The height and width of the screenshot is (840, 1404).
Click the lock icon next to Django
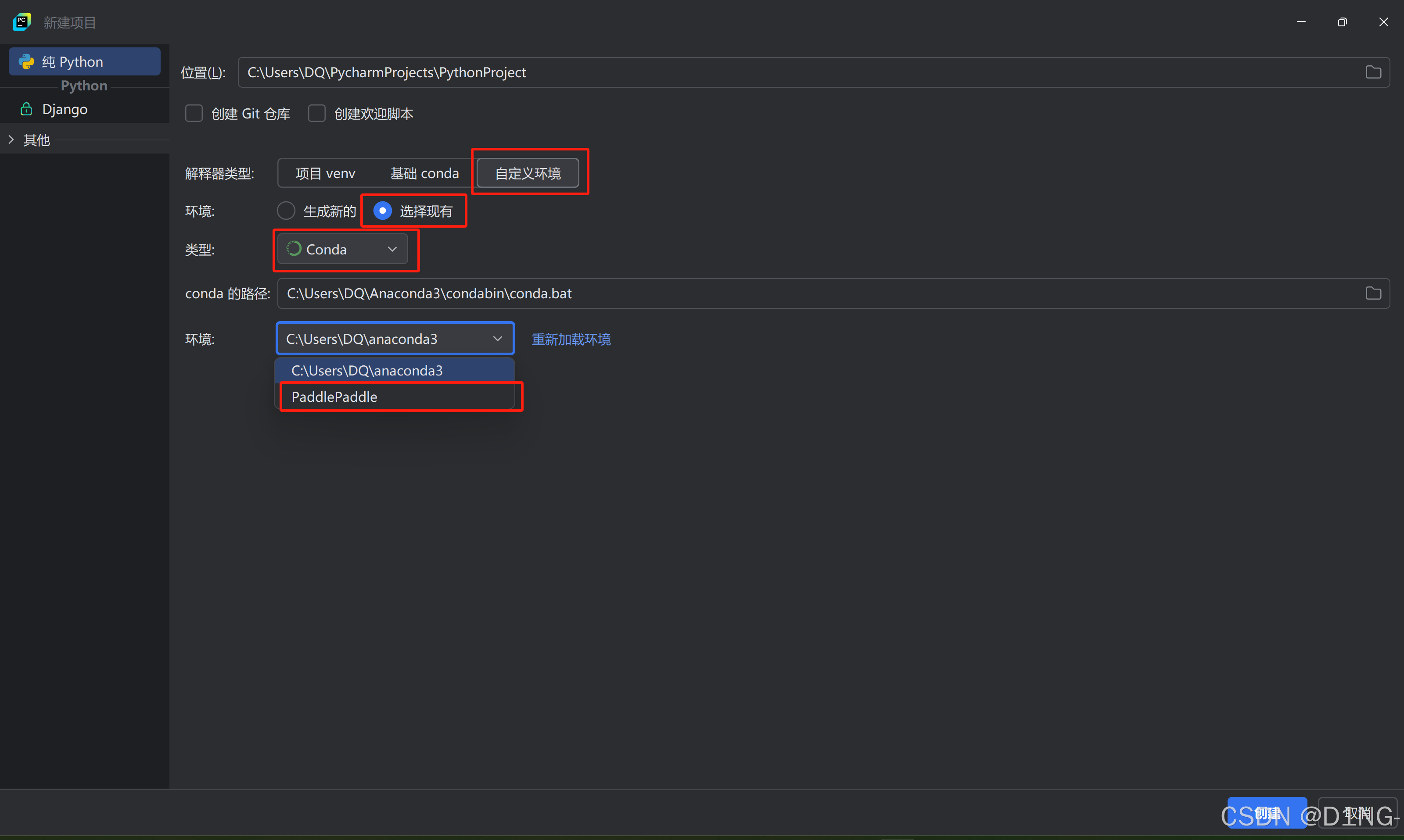click(x=26, y=109)
